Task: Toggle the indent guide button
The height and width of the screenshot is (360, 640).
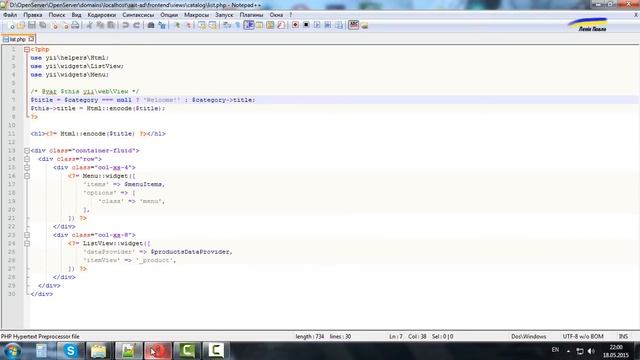Action: tap(249, 25)
